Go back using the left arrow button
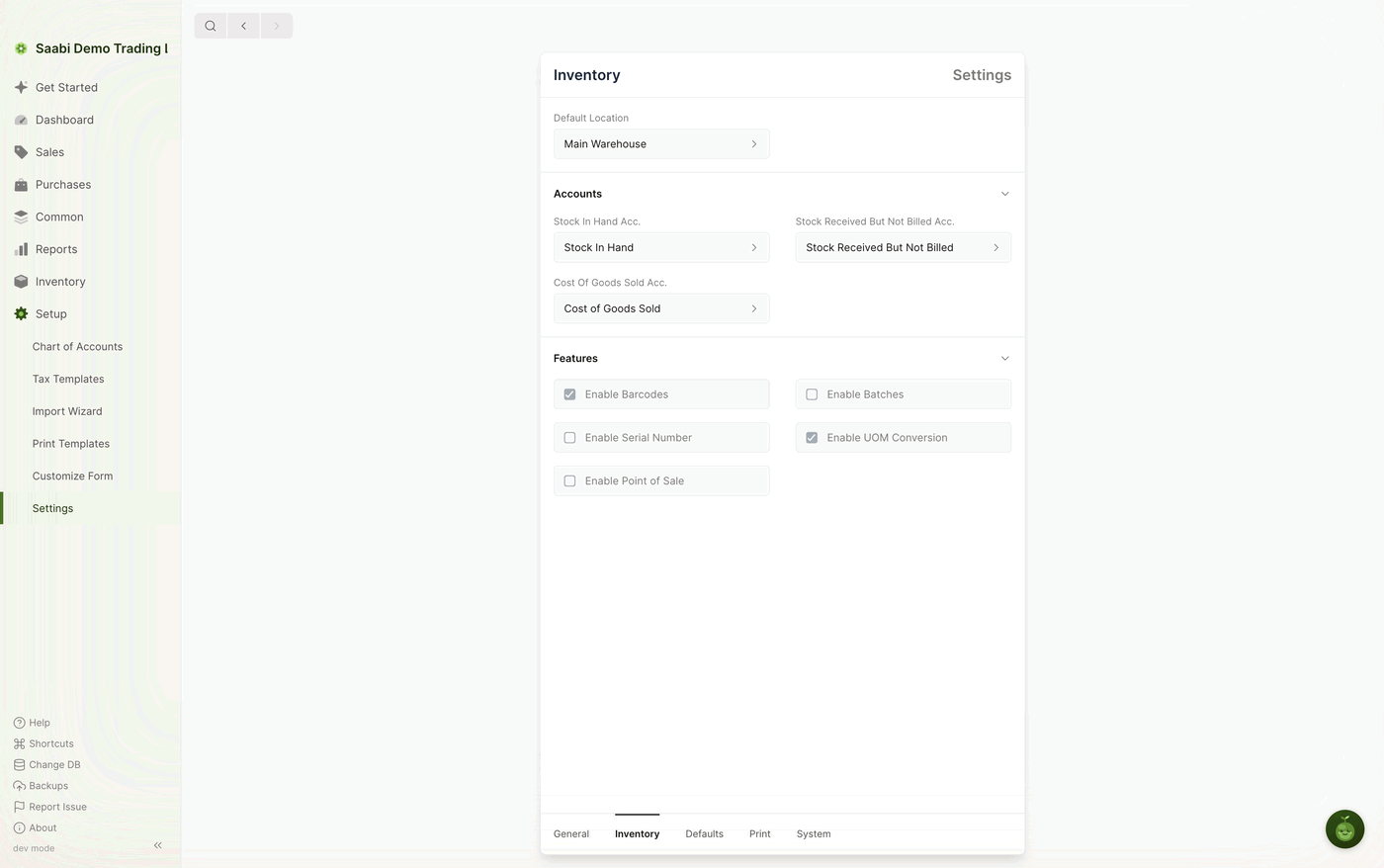Screen dimensions: 1384x868 point(243,26)
